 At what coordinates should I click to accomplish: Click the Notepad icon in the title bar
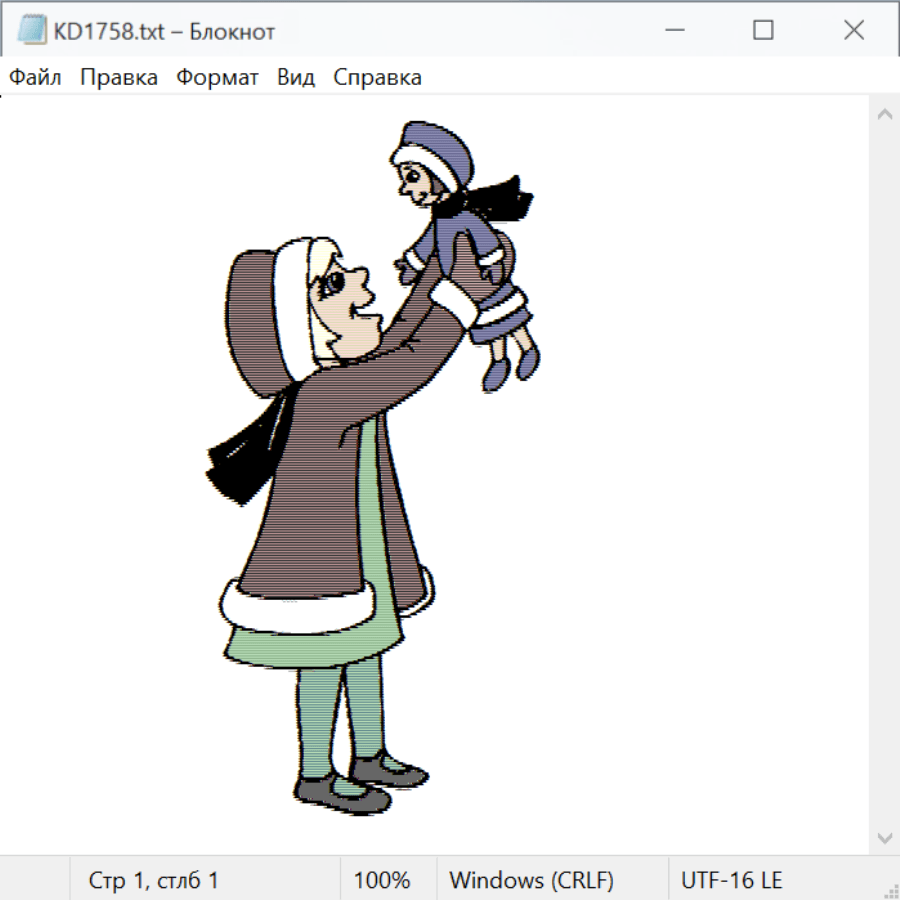point(32,31)
